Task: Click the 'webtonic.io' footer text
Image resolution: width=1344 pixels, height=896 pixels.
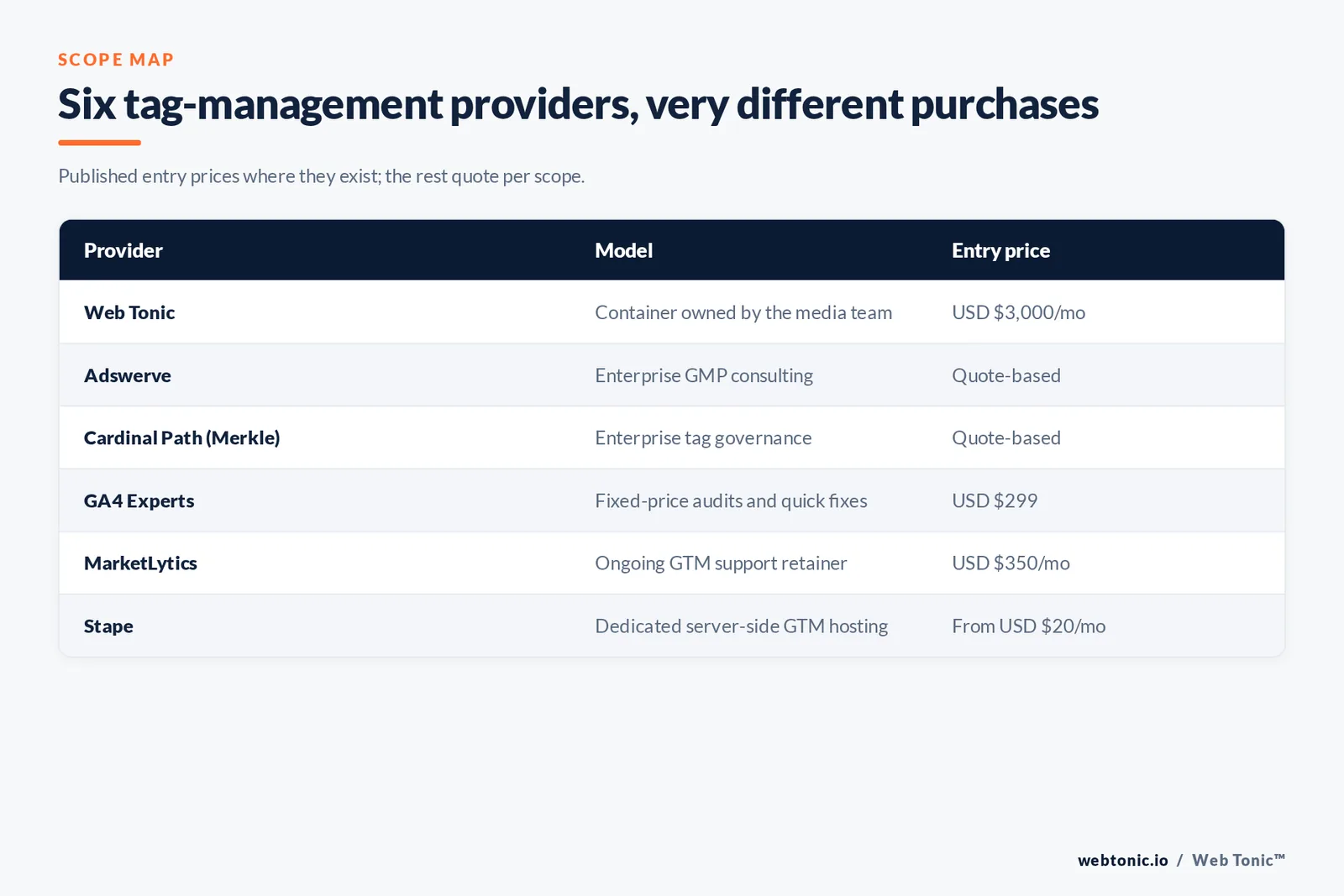Action: (x=1123, y=860)
